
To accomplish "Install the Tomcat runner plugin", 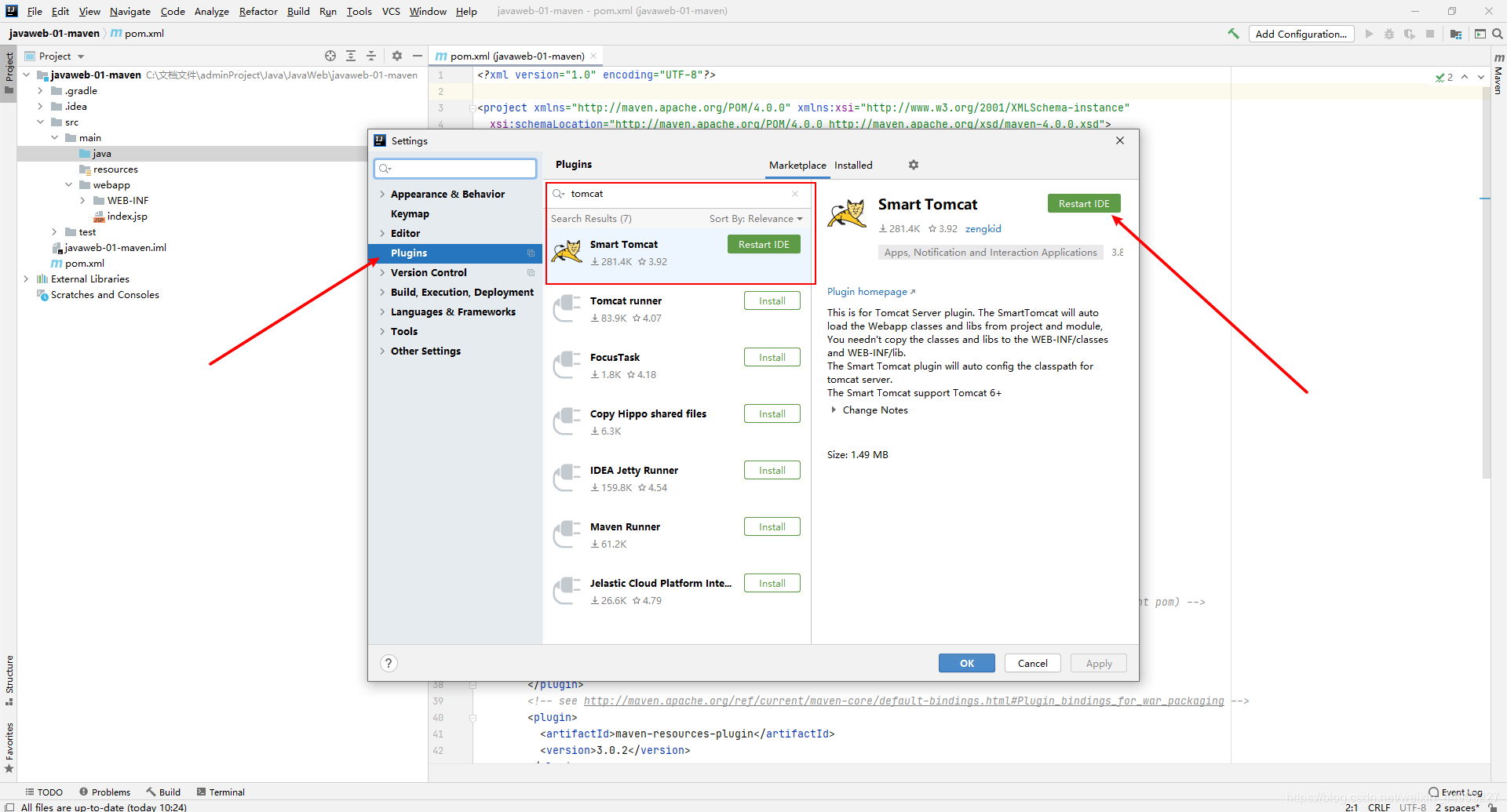I will pos(772,300).
